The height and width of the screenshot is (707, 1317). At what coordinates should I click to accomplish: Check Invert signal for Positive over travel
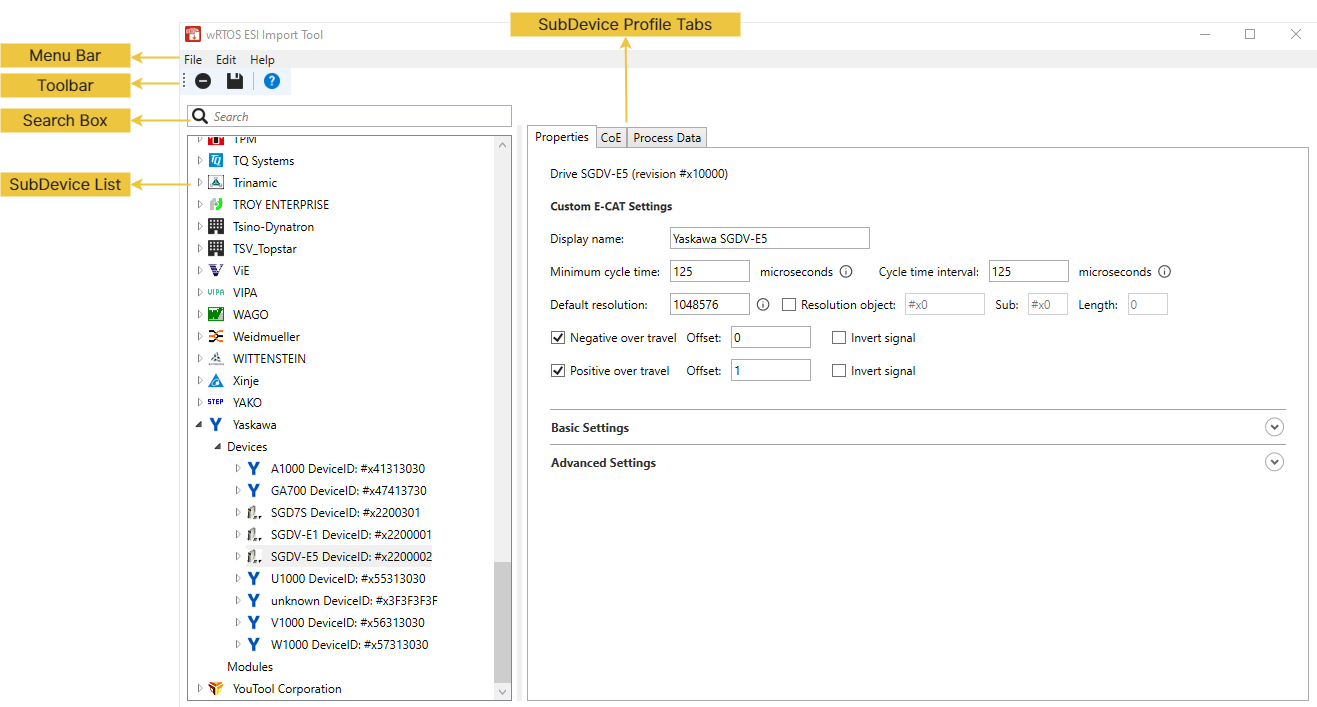click(x=839, y=371)
